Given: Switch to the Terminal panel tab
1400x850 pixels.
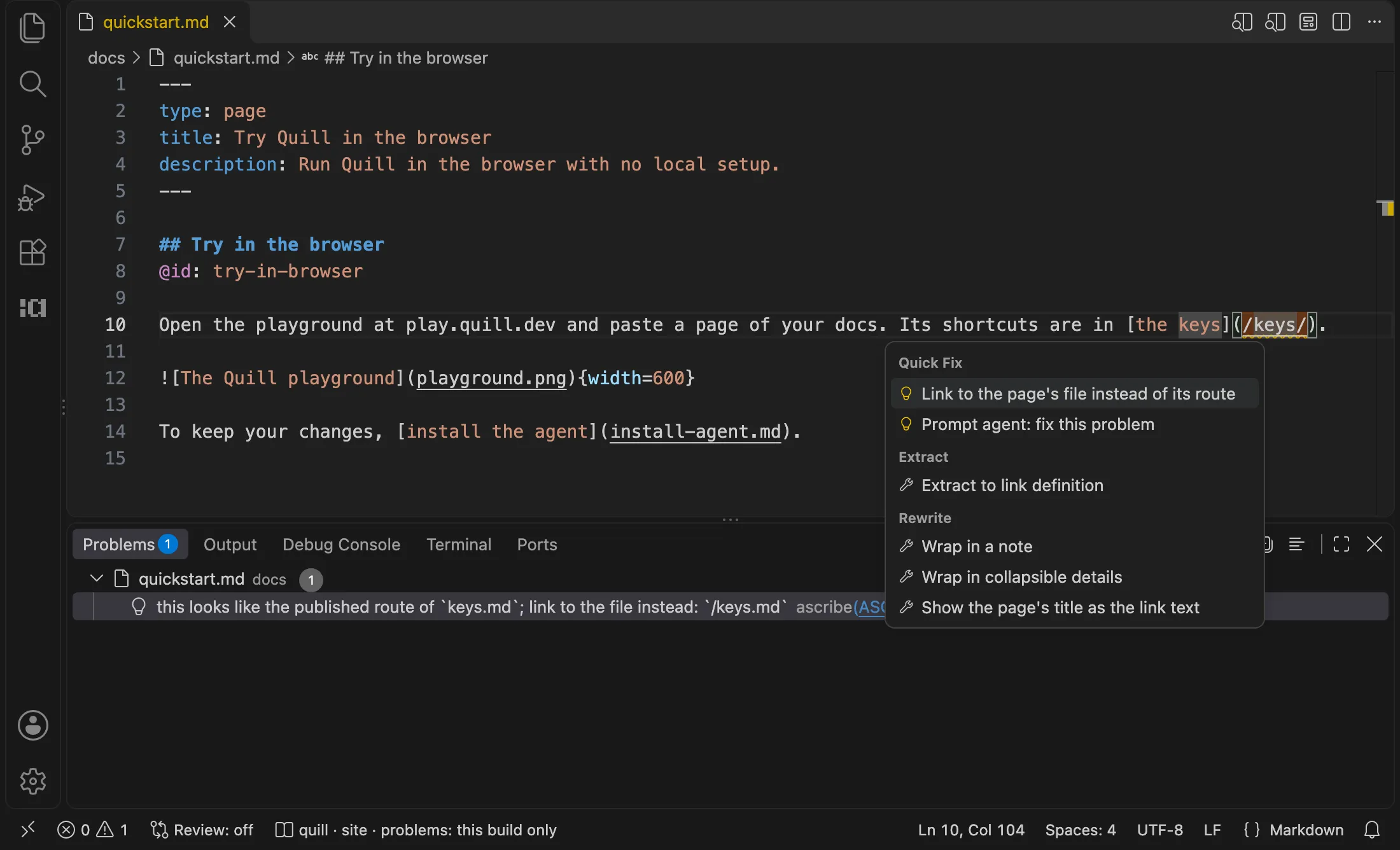Looking at the screenshot, I should tap(459, 545).
